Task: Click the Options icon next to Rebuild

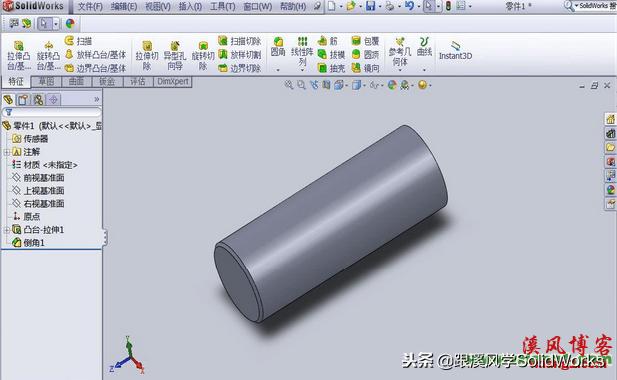Action: 461,6
